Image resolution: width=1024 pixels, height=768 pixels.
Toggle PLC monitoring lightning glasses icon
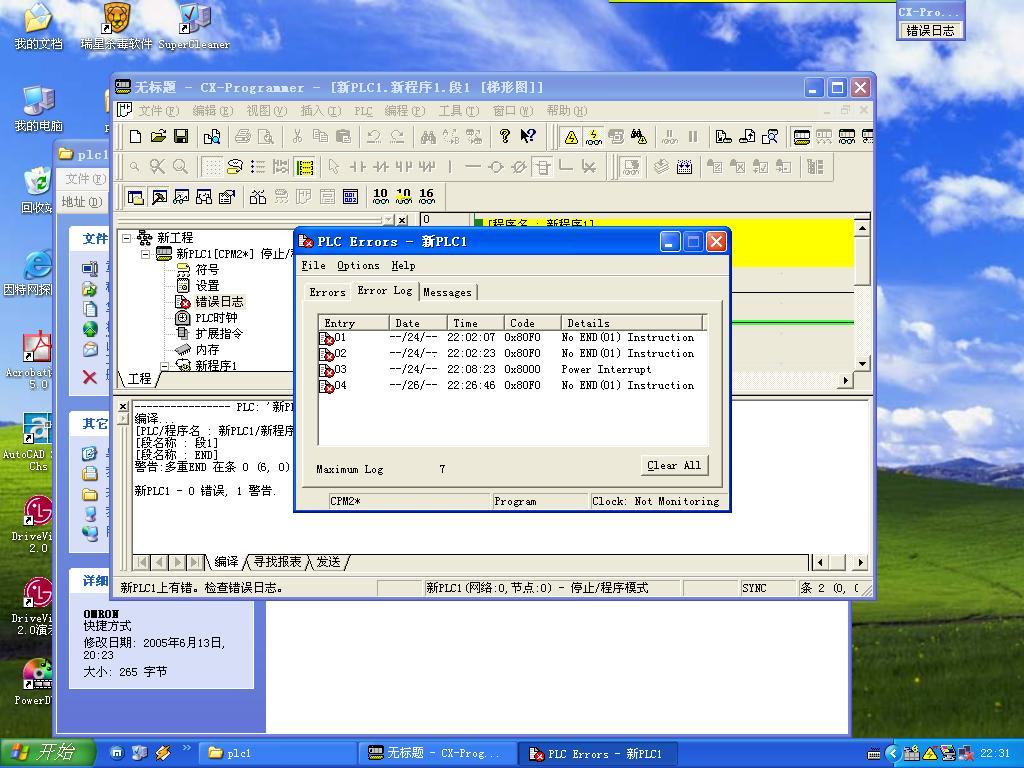[x=594, y=136]
